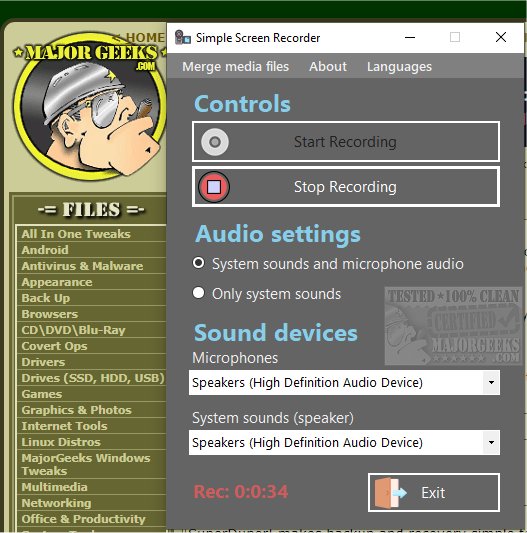This screenshot has height=533, width=527.
Task: Open the Microphones combo box device list
Action: coord(344,382)
